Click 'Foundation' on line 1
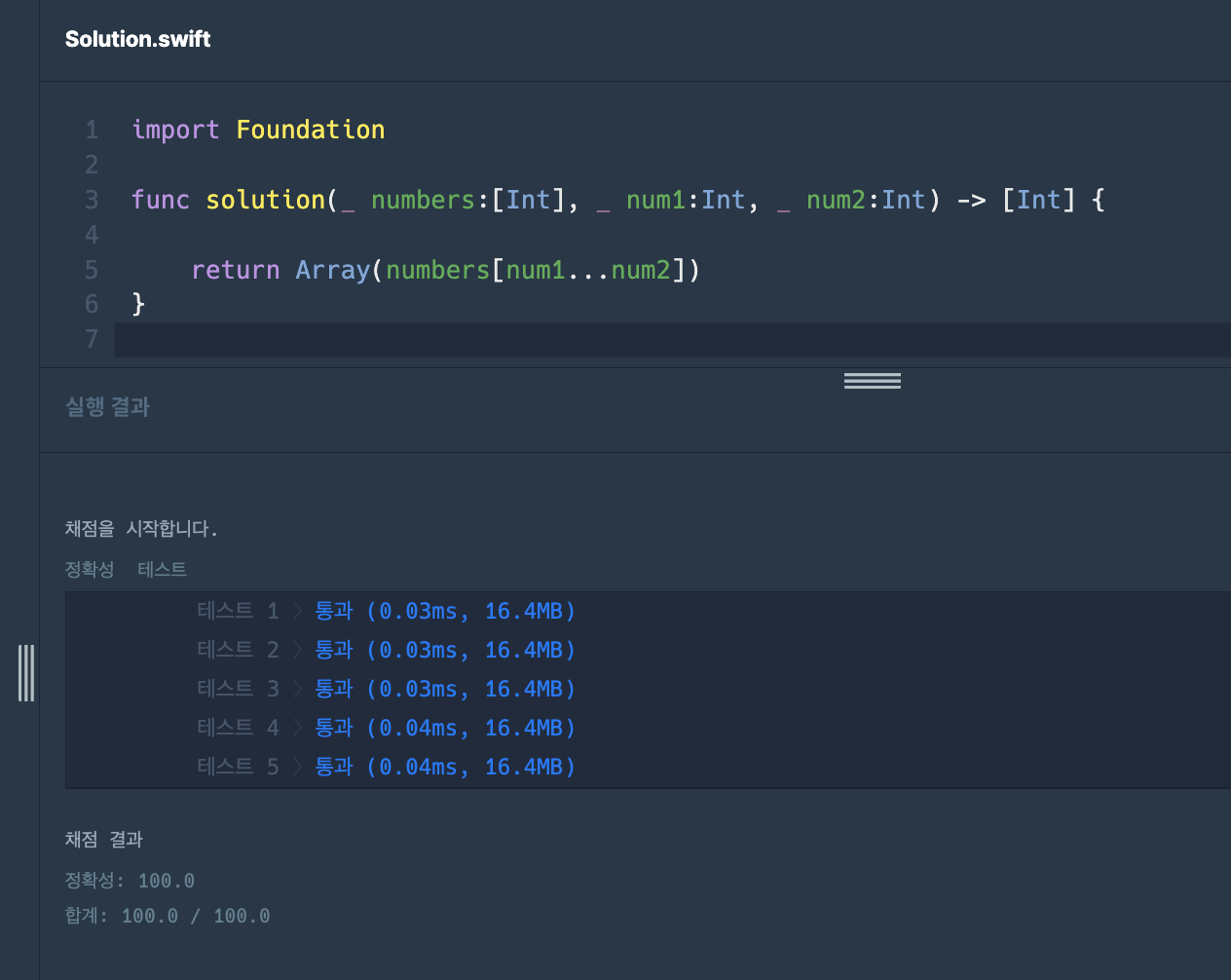The image size is (1231, 980). coord(311,130)
